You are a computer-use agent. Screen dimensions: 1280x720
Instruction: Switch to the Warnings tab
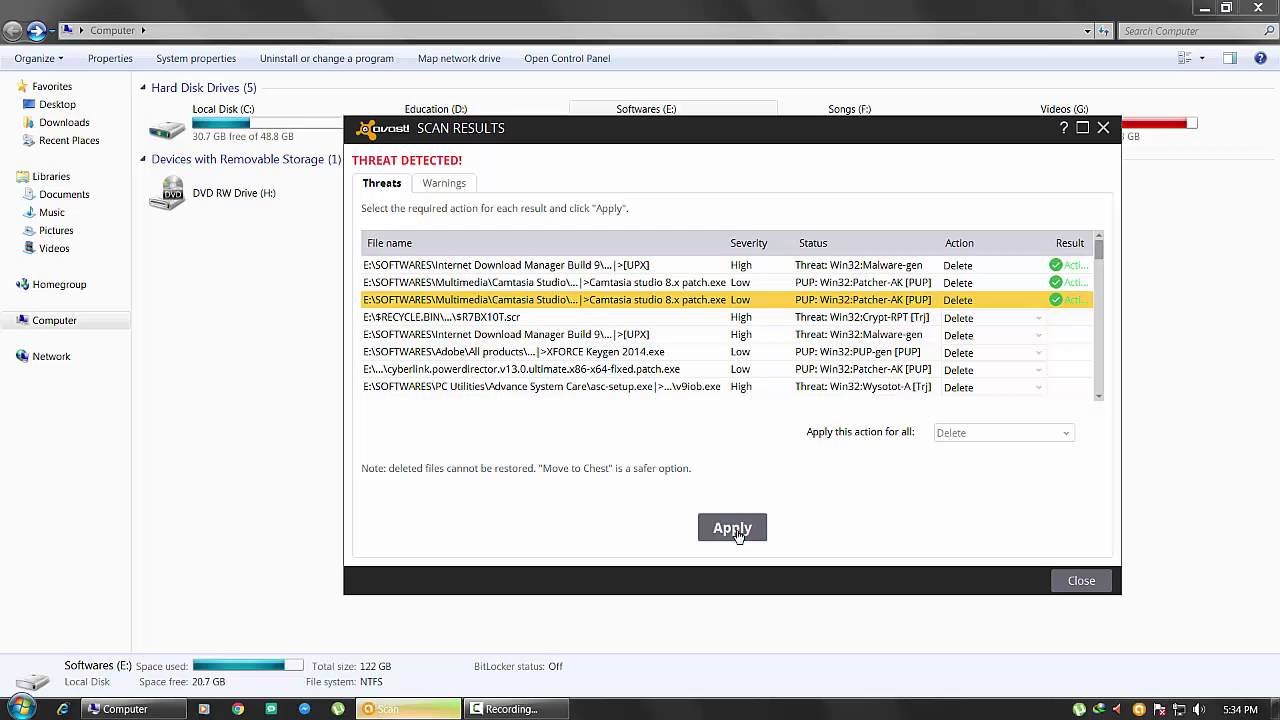click(444, 183)
